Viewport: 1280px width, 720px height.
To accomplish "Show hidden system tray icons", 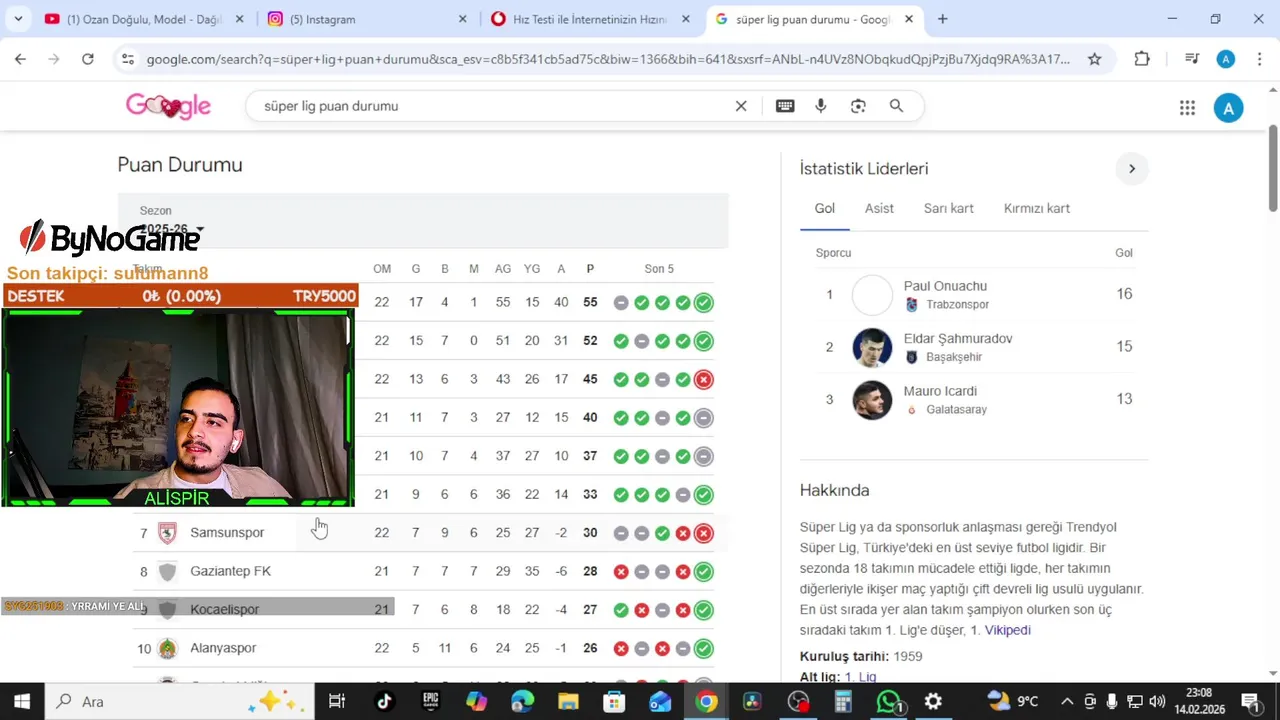I will 1067,701.
